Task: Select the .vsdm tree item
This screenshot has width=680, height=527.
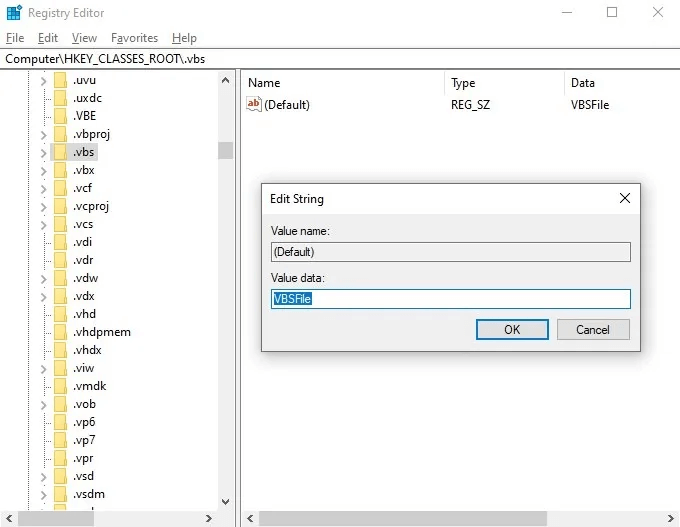Action: pyautogui.click(x=89, y=494)
